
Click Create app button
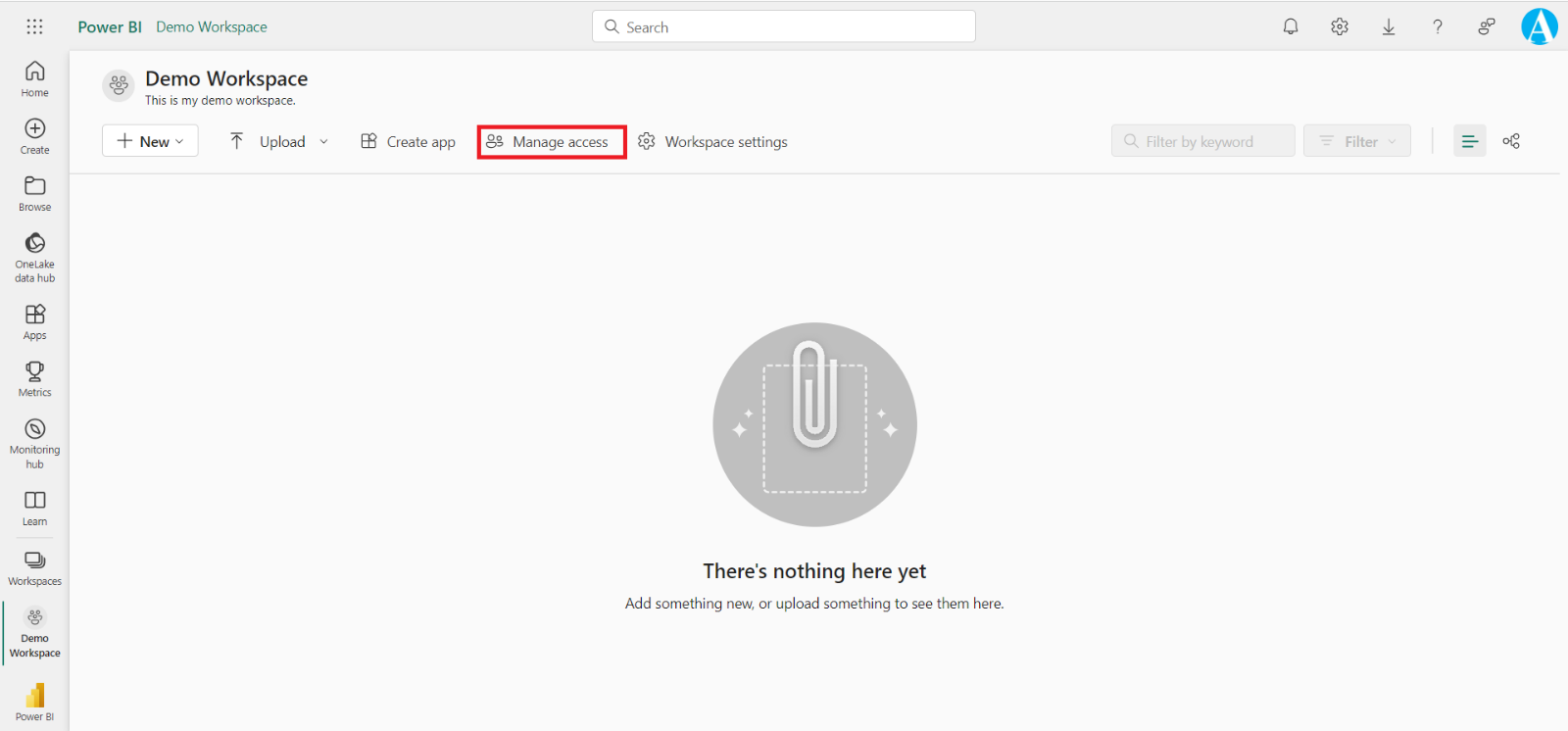click(x=408, y=141)
